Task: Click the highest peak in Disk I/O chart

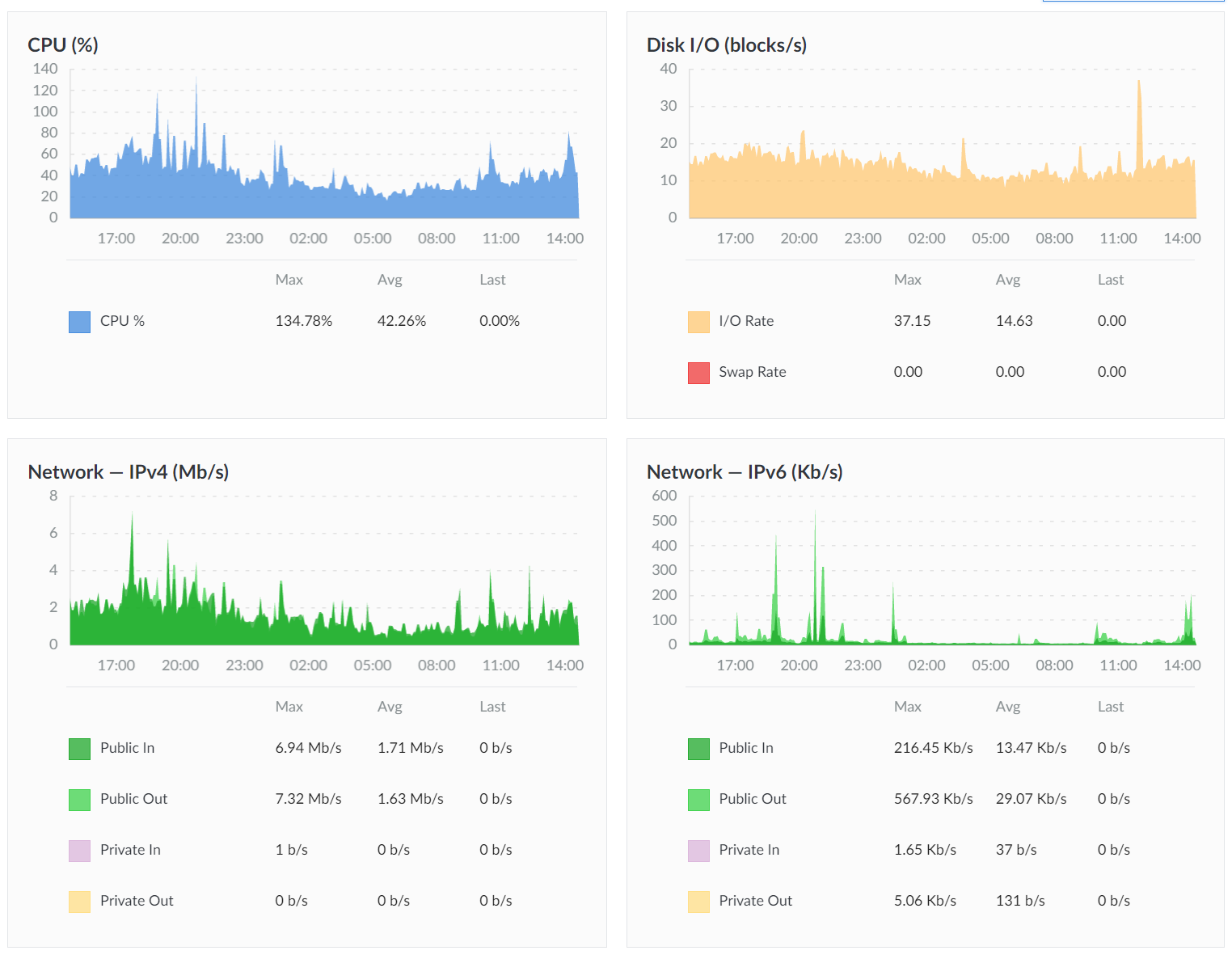Action: pos(1139,82)
